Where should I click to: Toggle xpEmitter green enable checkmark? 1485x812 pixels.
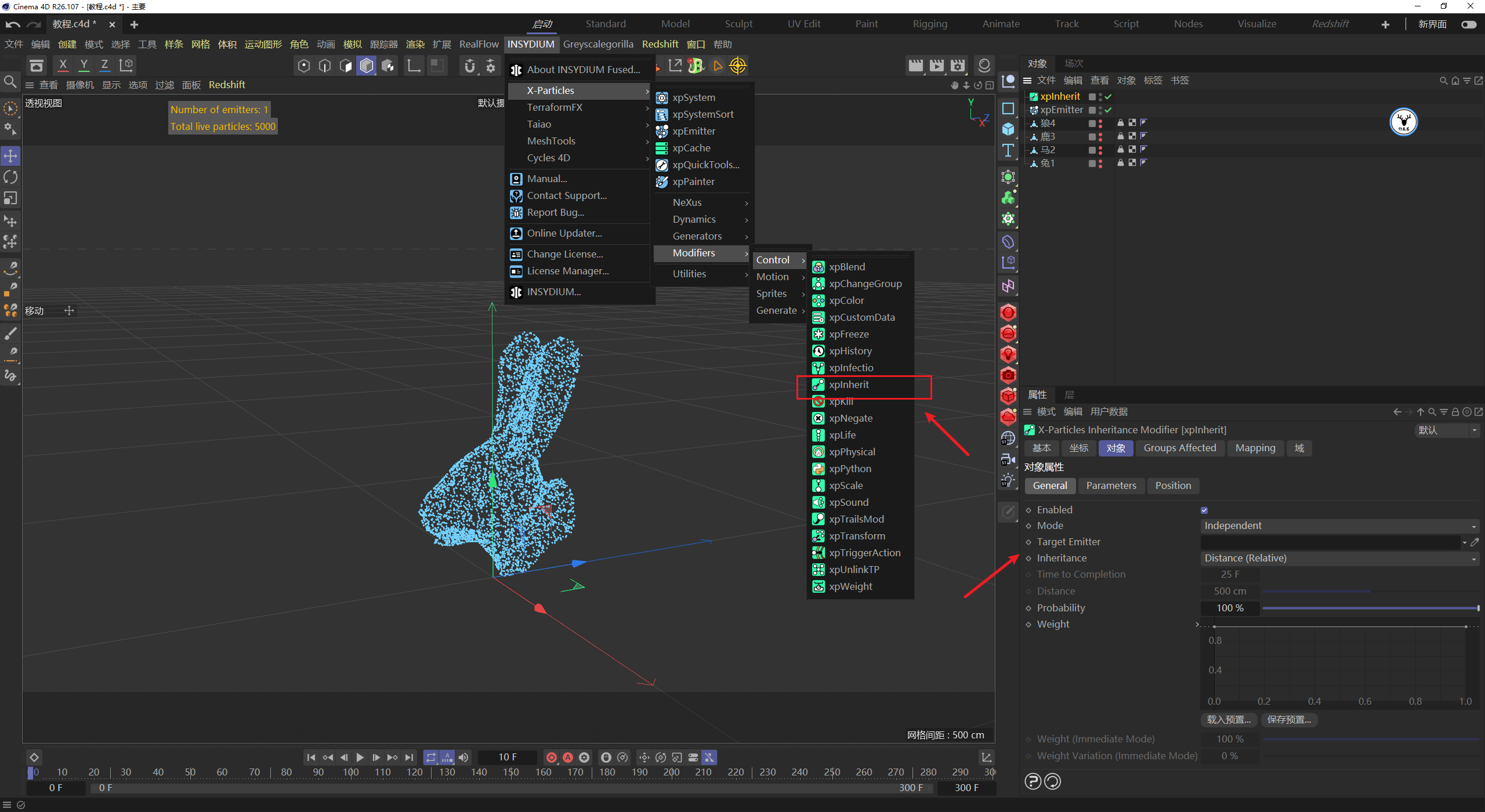(x=1109, y=110)
